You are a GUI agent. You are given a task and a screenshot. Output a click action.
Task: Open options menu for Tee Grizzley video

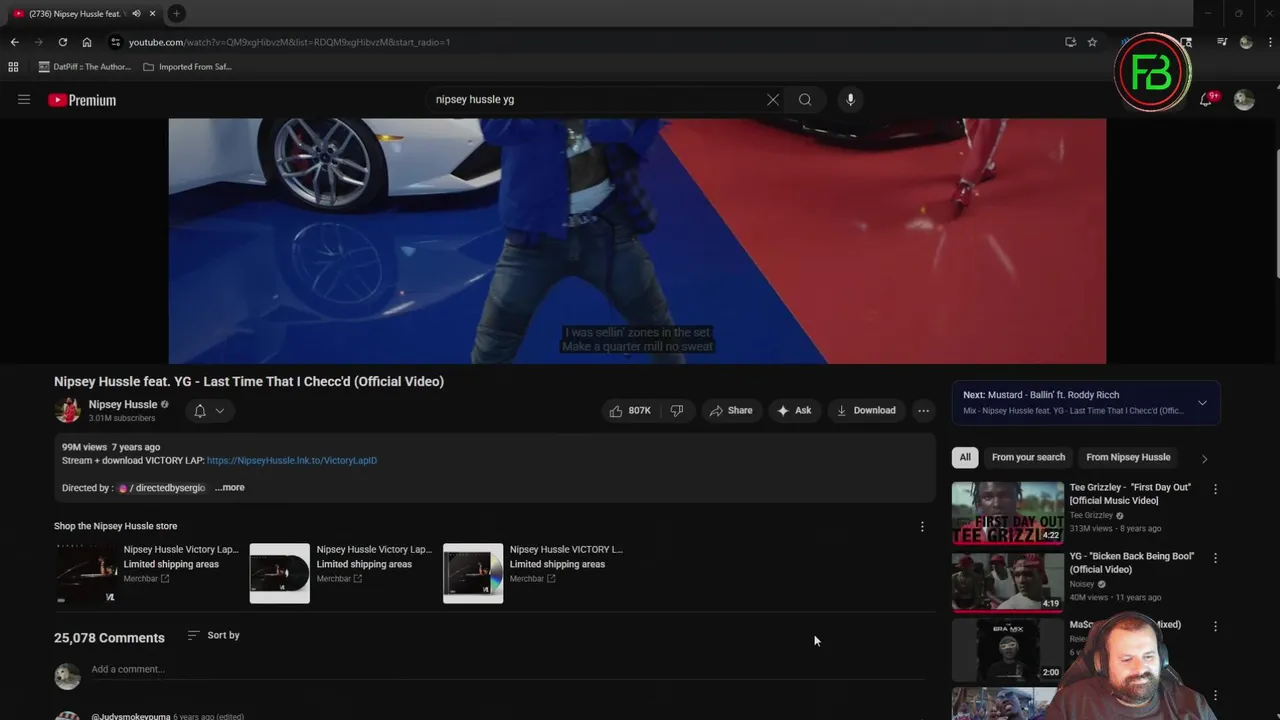pyautogui.click(x=1215, y=489)
